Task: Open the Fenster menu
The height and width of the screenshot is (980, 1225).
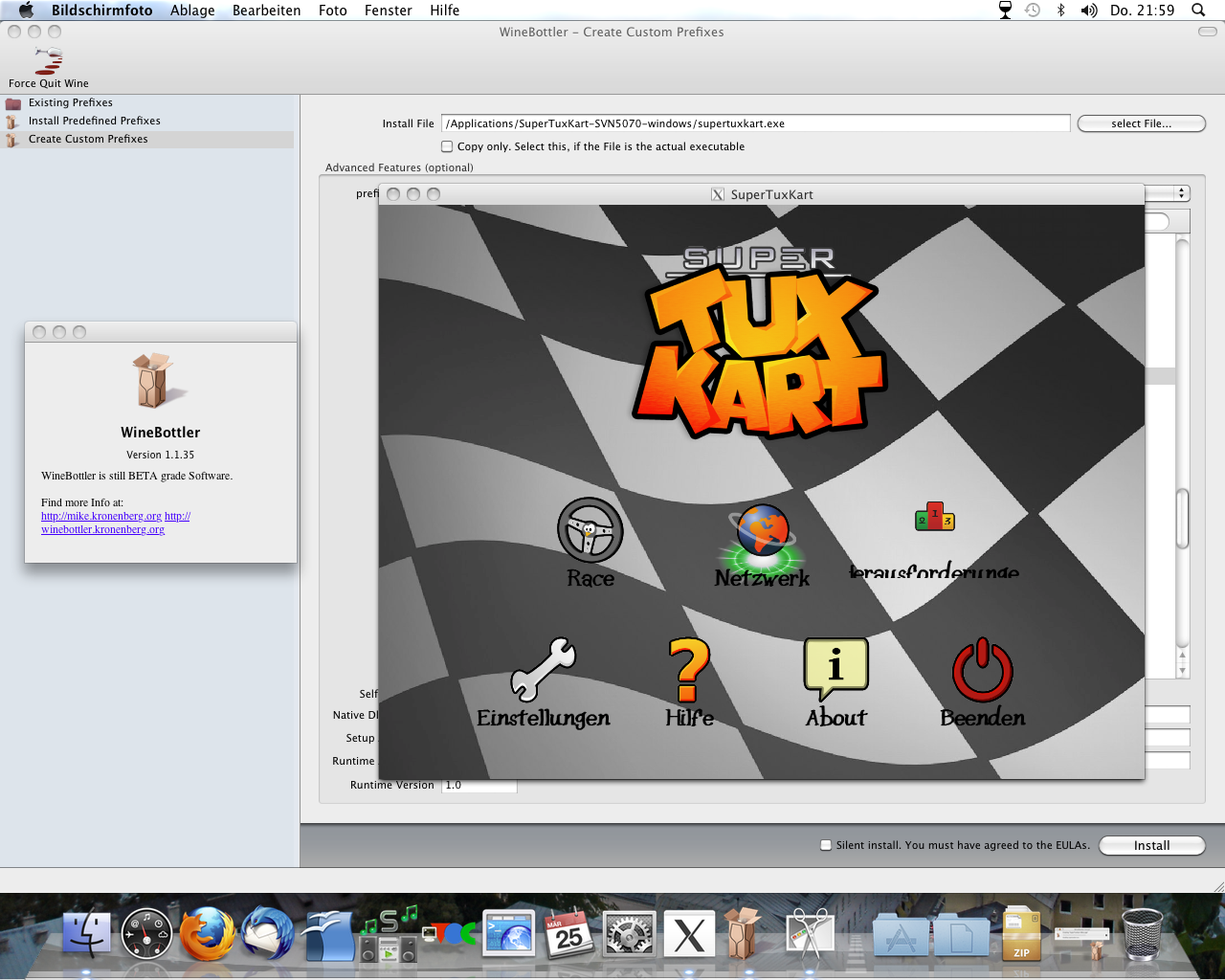Action: 388,10
